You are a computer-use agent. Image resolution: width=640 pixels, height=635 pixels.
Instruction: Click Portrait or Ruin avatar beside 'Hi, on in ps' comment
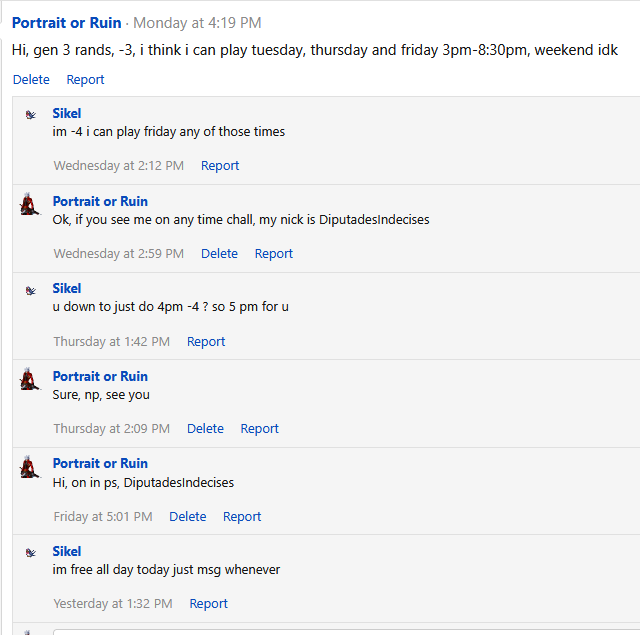30,466
